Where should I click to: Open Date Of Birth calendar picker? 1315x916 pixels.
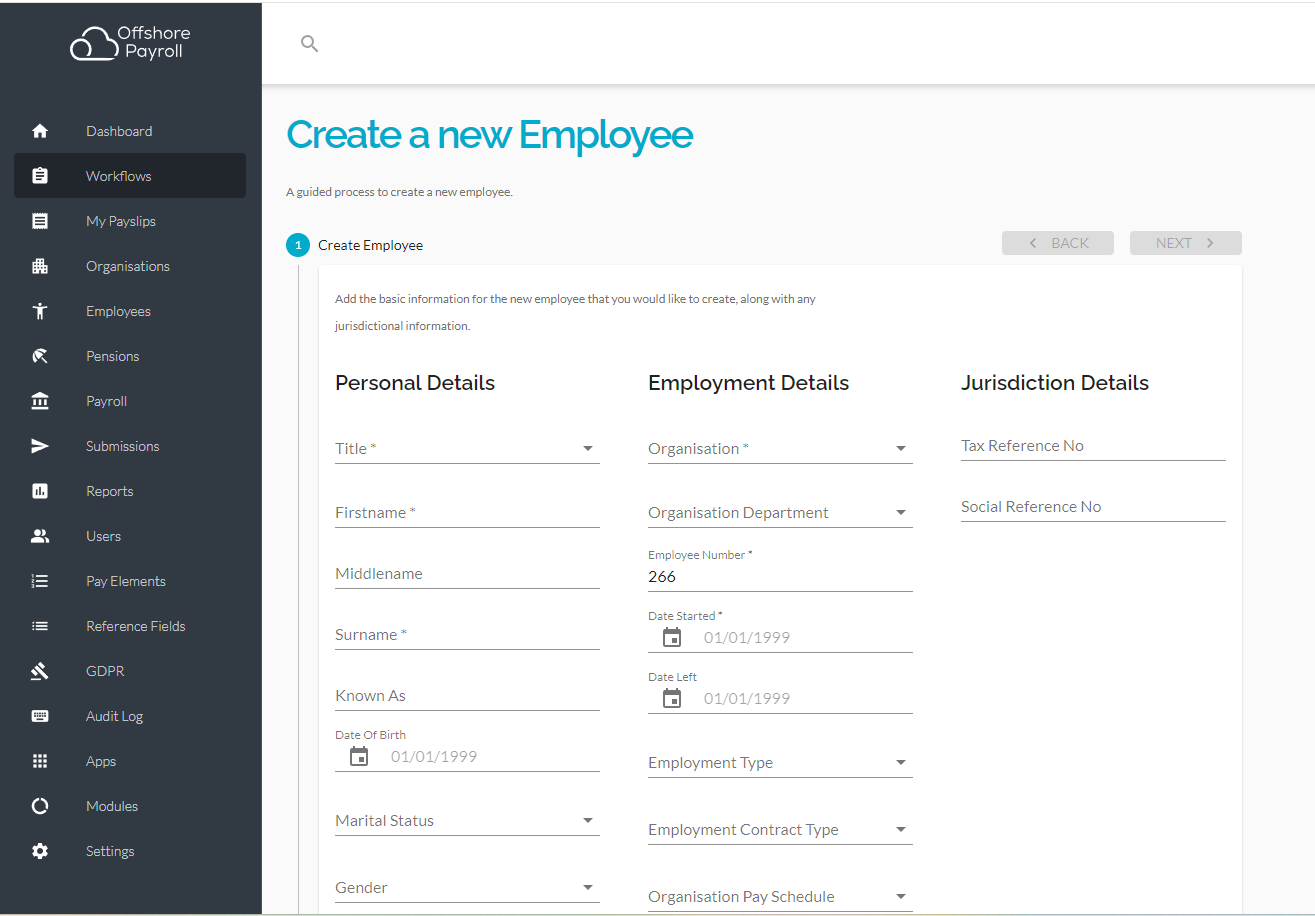click(x=359, y=756)
